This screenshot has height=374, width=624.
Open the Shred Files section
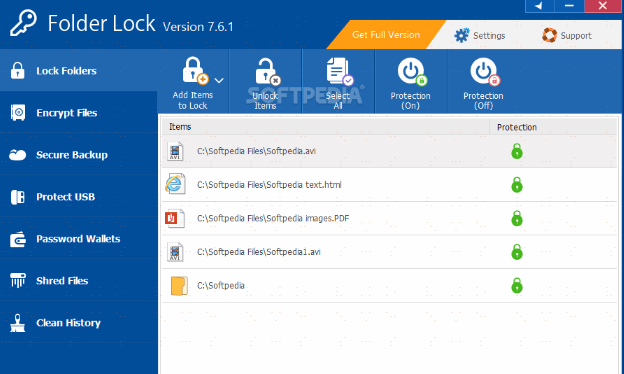tap(79, 280)
